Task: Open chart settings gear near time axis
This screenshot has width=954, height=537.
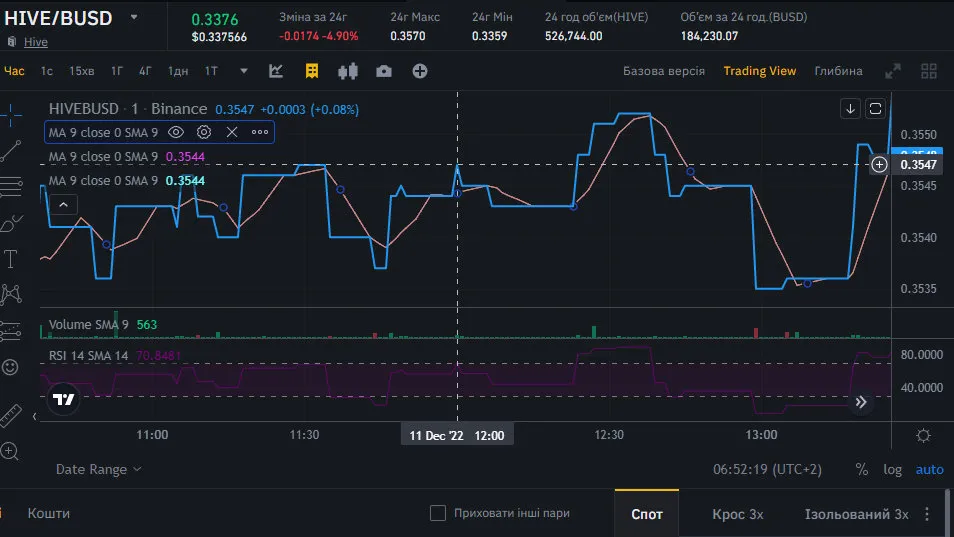Action: (924, 435)
